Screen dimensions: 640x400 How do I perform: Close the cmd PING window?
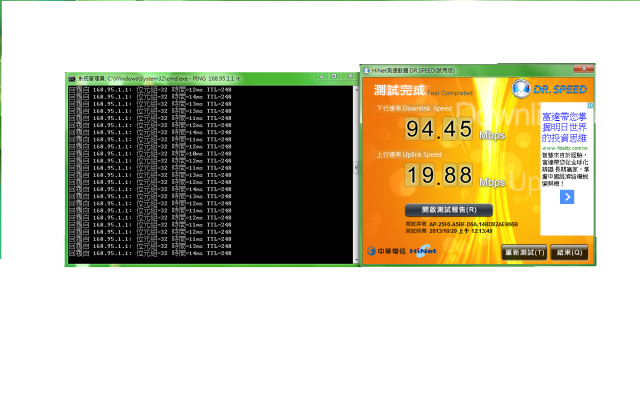click(350, 76)
